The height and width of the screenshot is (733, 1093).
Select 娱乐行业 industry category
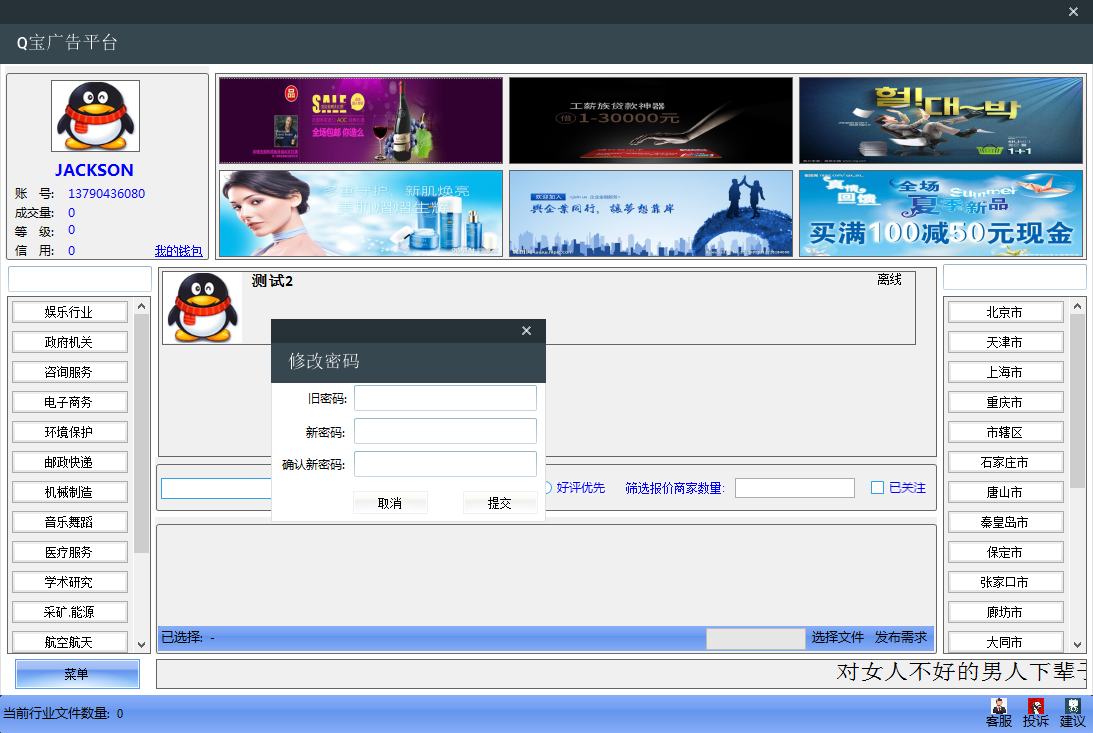pos(69,312)
